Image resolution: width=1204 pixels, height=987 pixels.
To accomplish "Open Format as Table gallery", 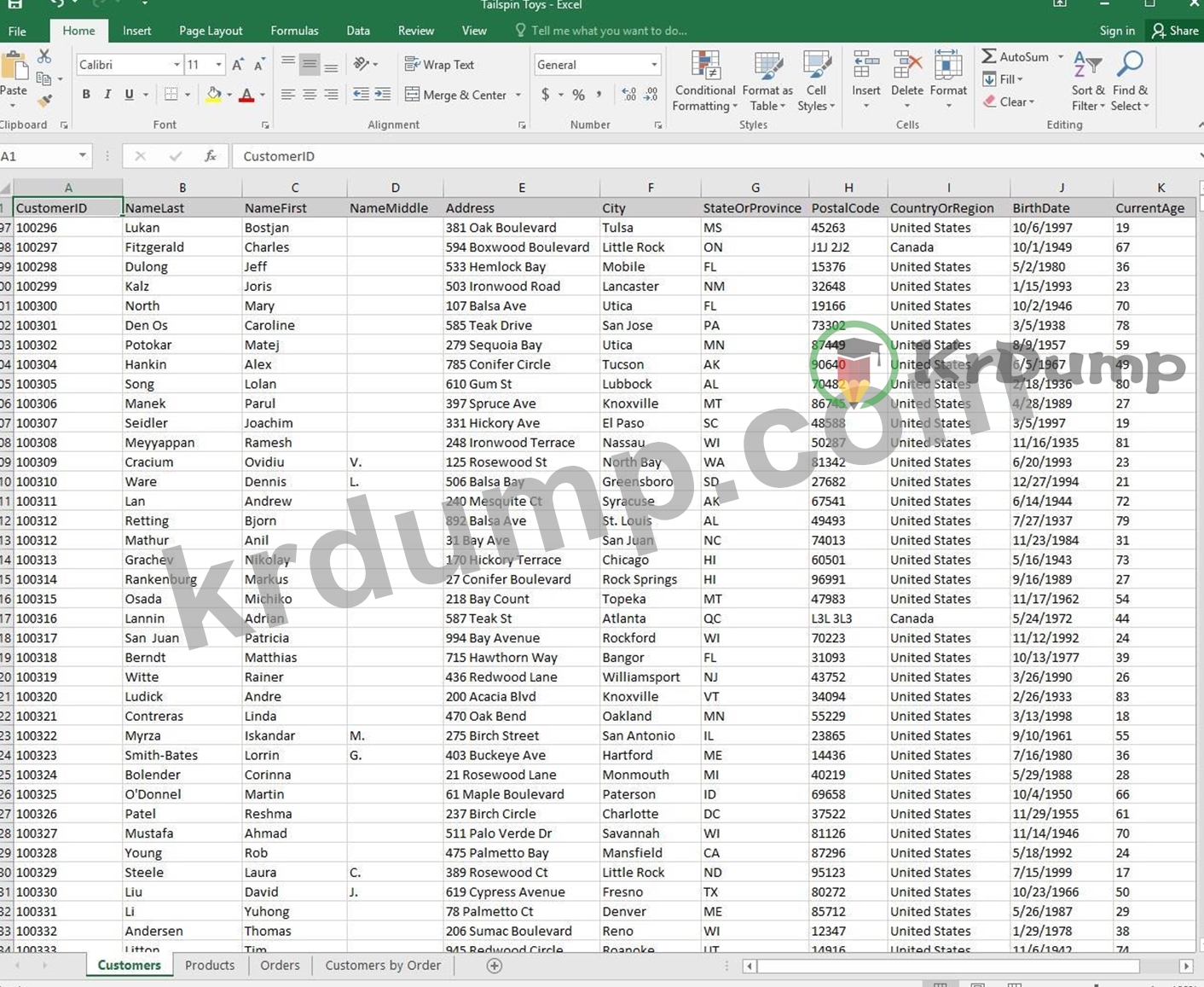I will (x=767, y=82).
